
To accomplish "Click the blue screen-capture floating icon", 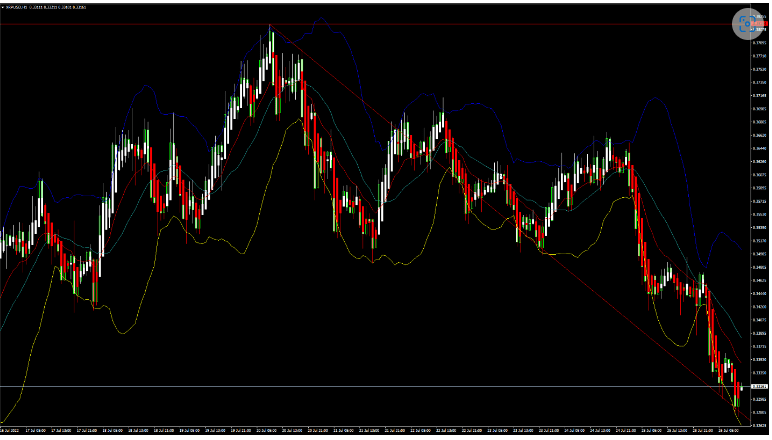I will point(747,24).
